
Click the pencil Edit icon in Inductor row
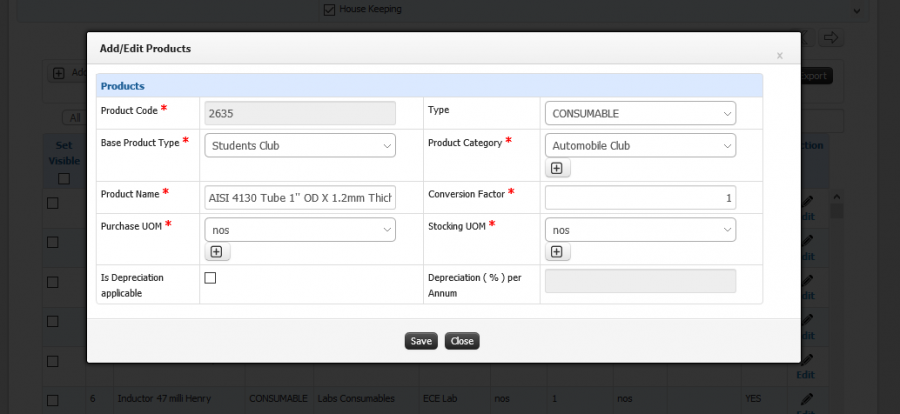pyautogui.click(x=806, y=401)
